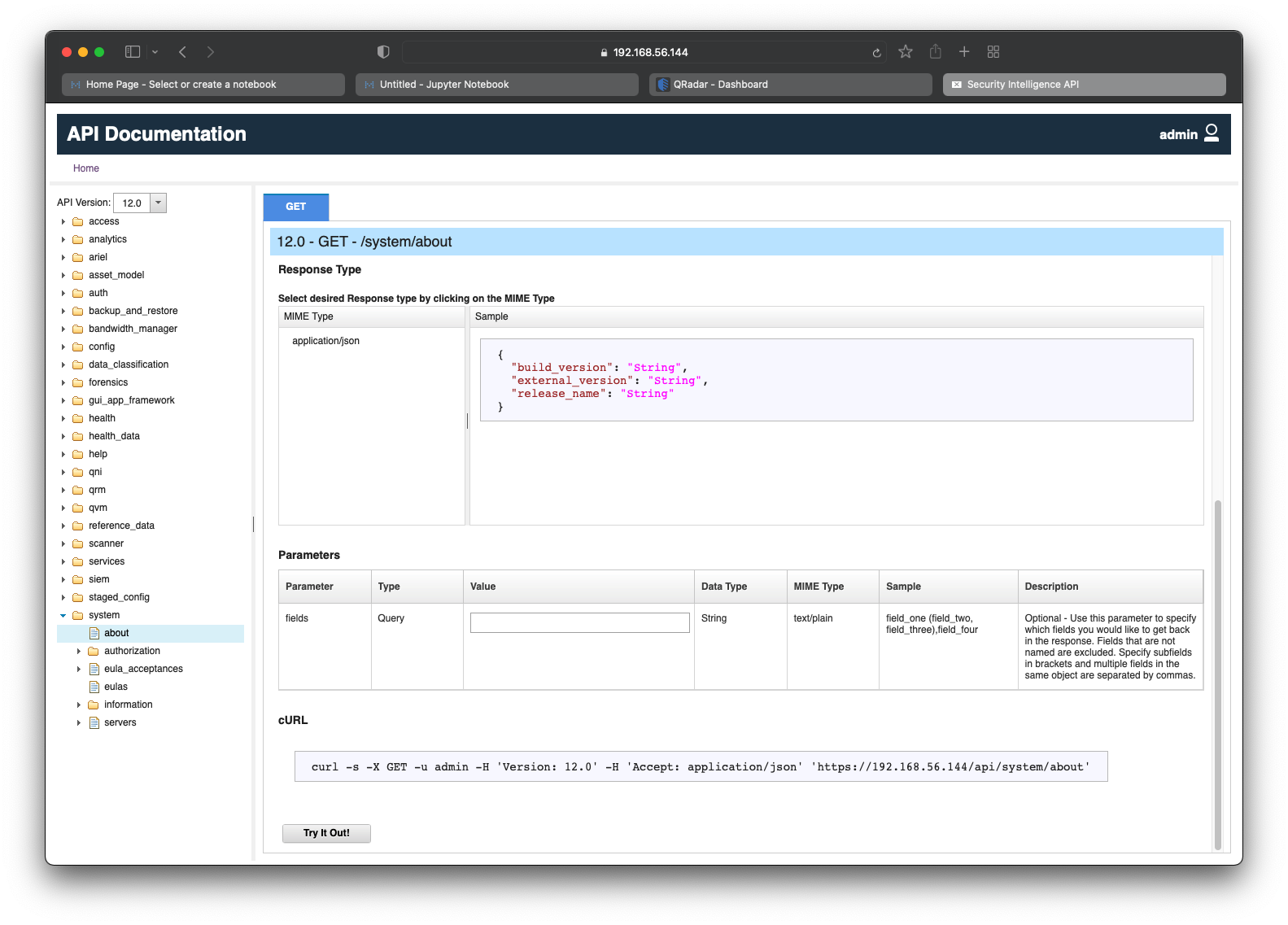Click the Parameter column header
Image resolution: width=1288 pixels, height=925 pixels.
click(x=325, y=587)
